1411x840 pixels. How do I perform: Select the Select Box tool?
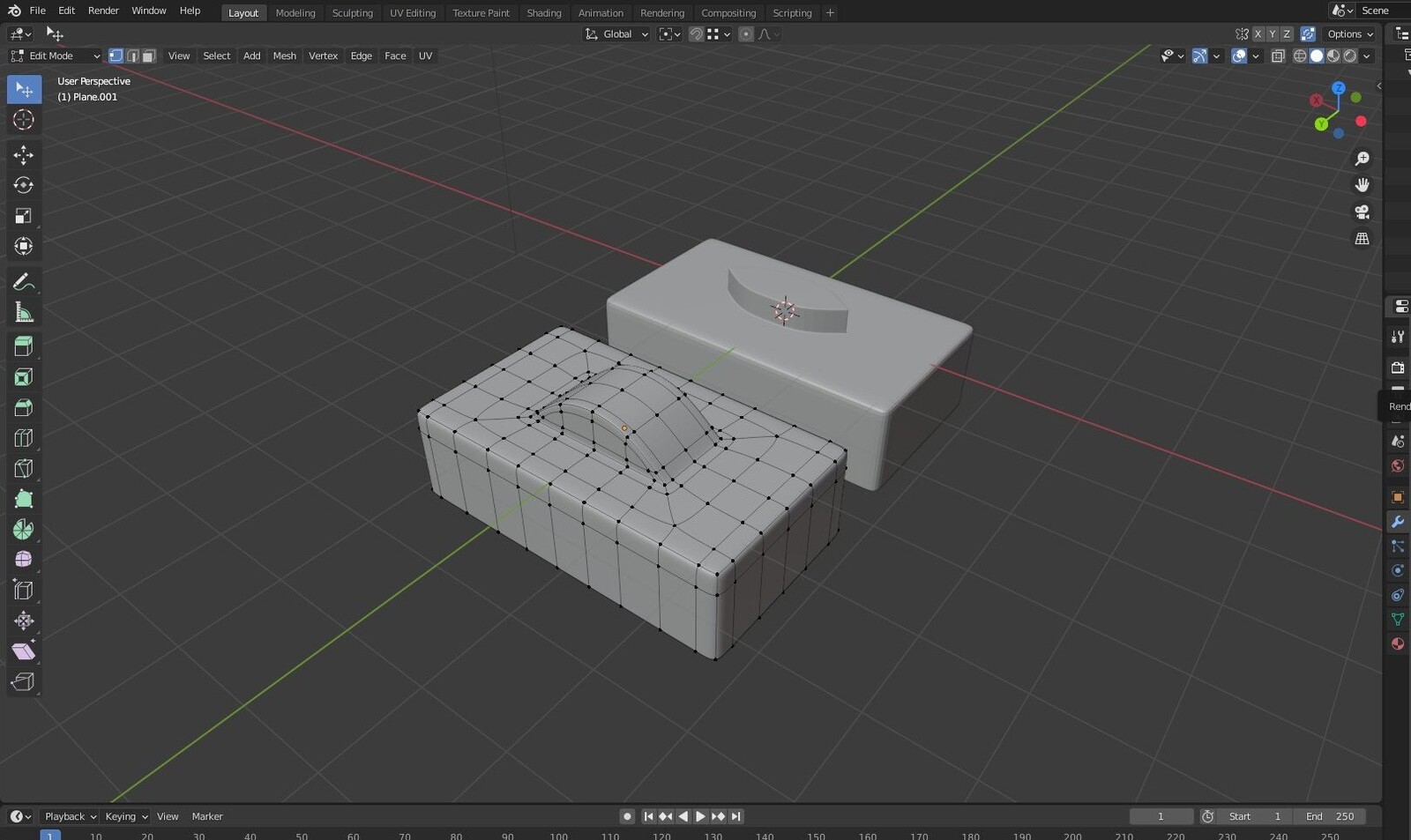coord(24,89)
